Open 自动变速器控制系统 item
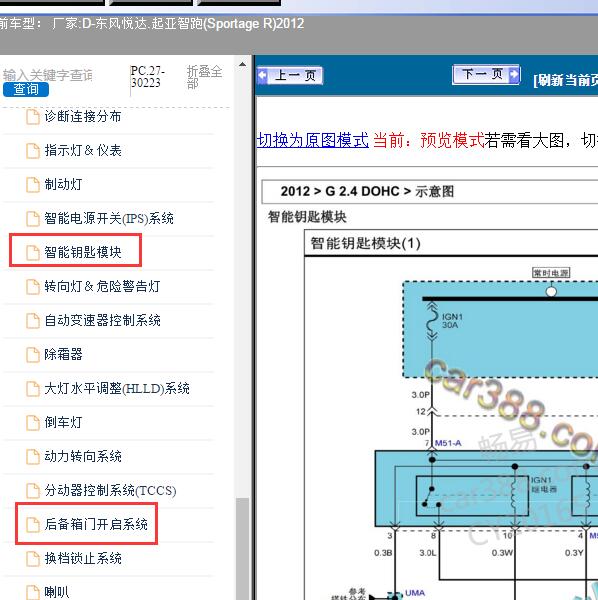 pyautogui.click(x=102, y=320)
